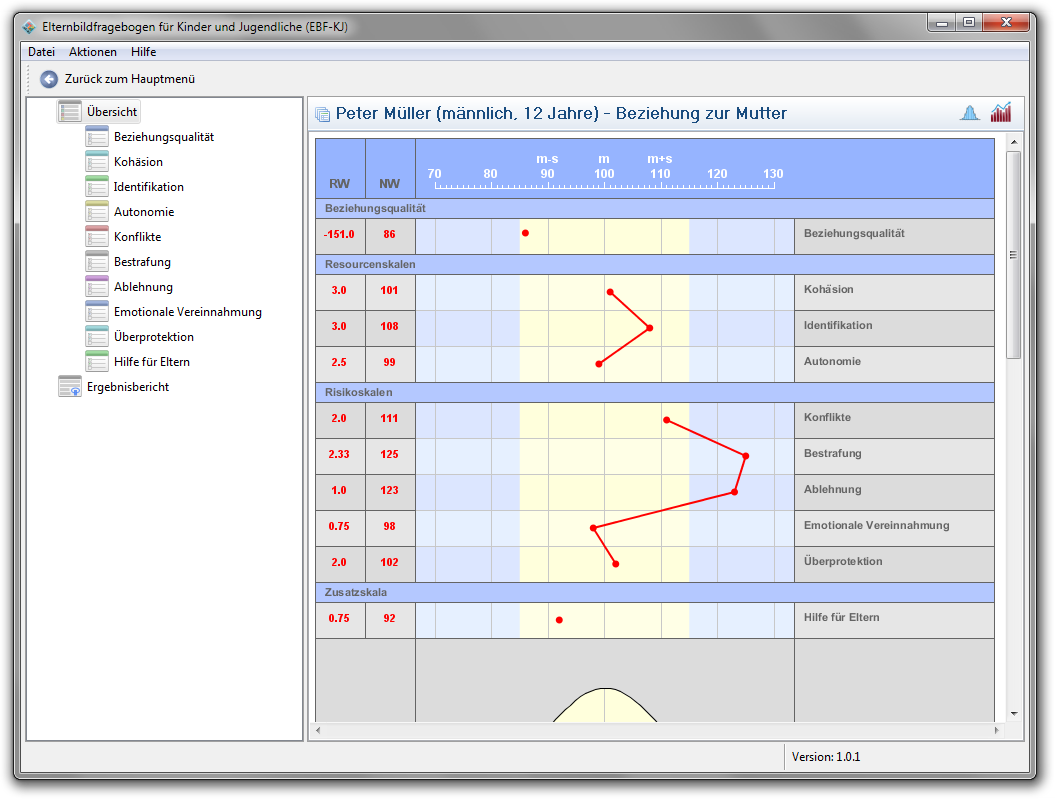1055x799 pixels.
Task: Select Konflikte in the navigation tree
Action: 137,236
